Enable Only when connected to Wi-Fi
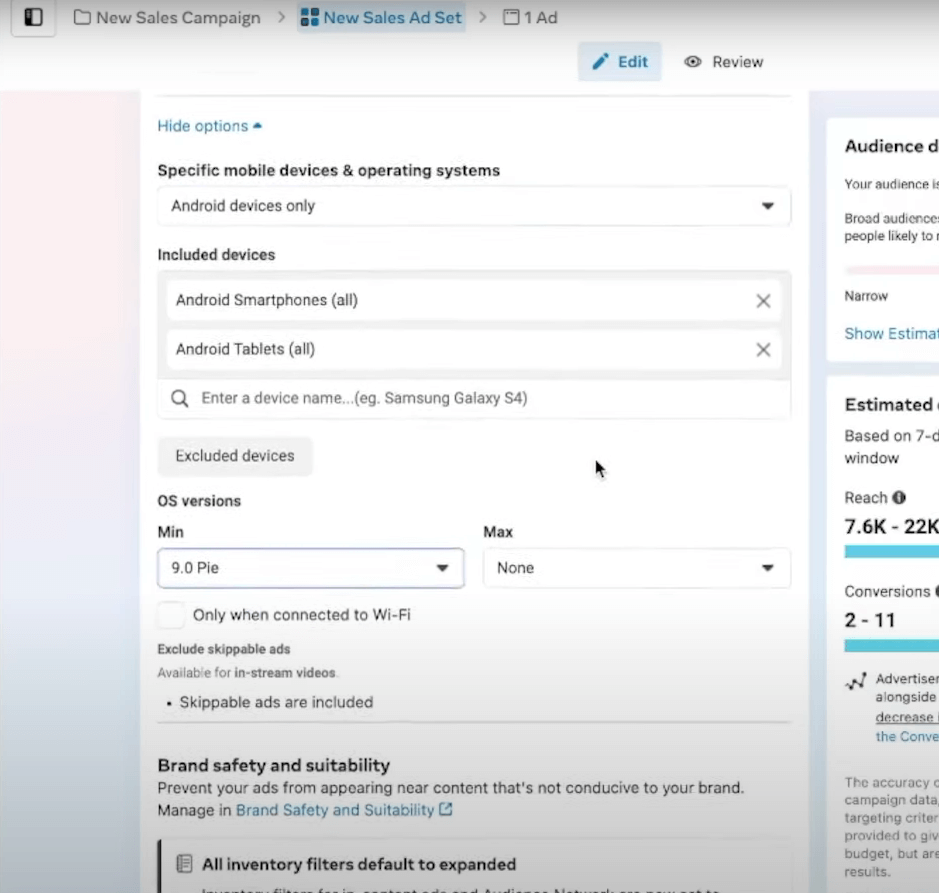 coord(171,615)
